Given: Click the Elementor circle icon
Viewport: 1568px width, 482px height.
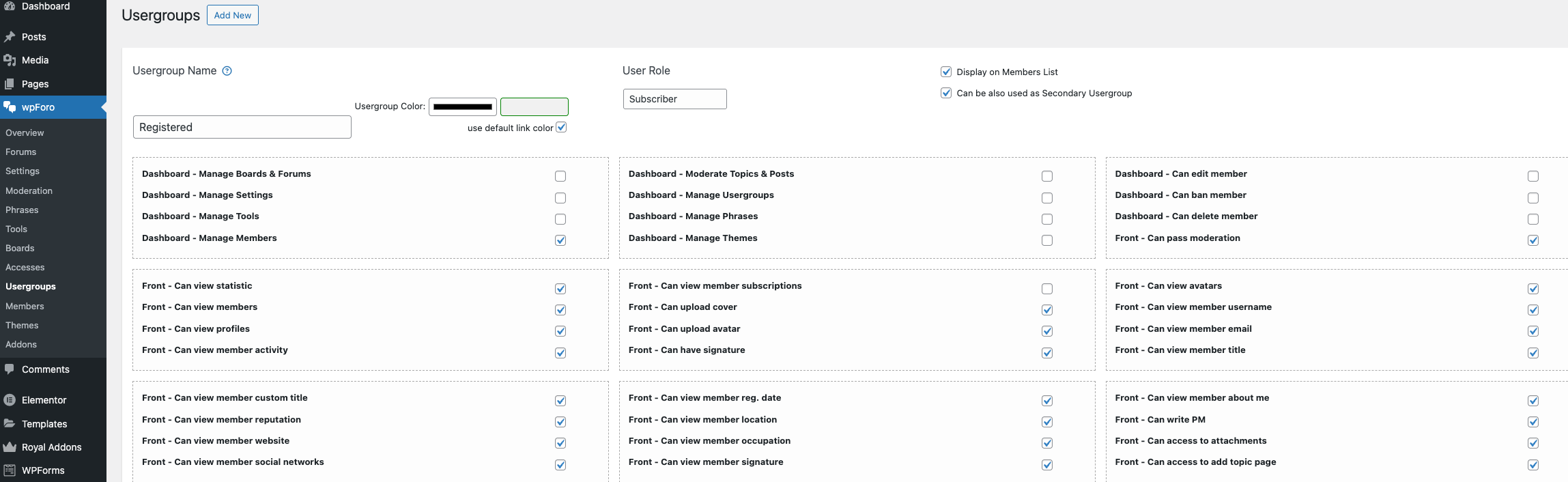Looking at the screenshot, I should coord(10,400).
